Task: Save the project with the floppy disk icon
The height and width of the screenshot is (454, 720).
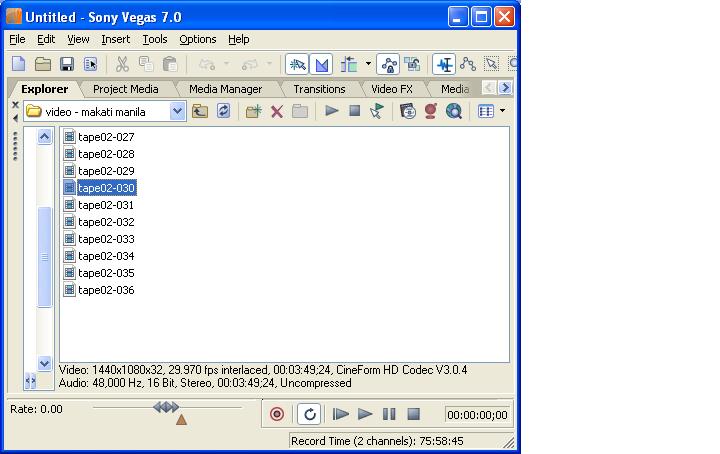Action: [x=67, y=64]
